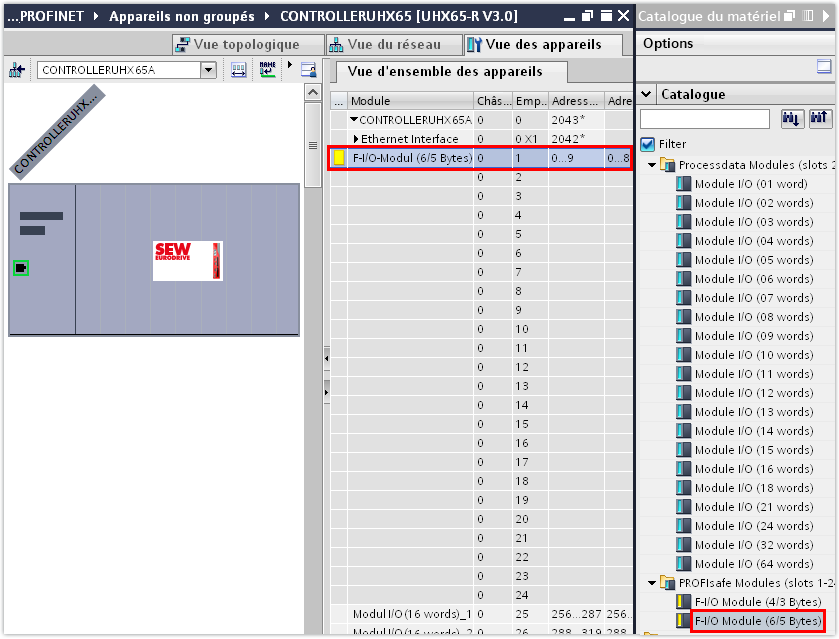Click the Options section header
The width and height of the screenshot is (839, 639).
[668, 43]
